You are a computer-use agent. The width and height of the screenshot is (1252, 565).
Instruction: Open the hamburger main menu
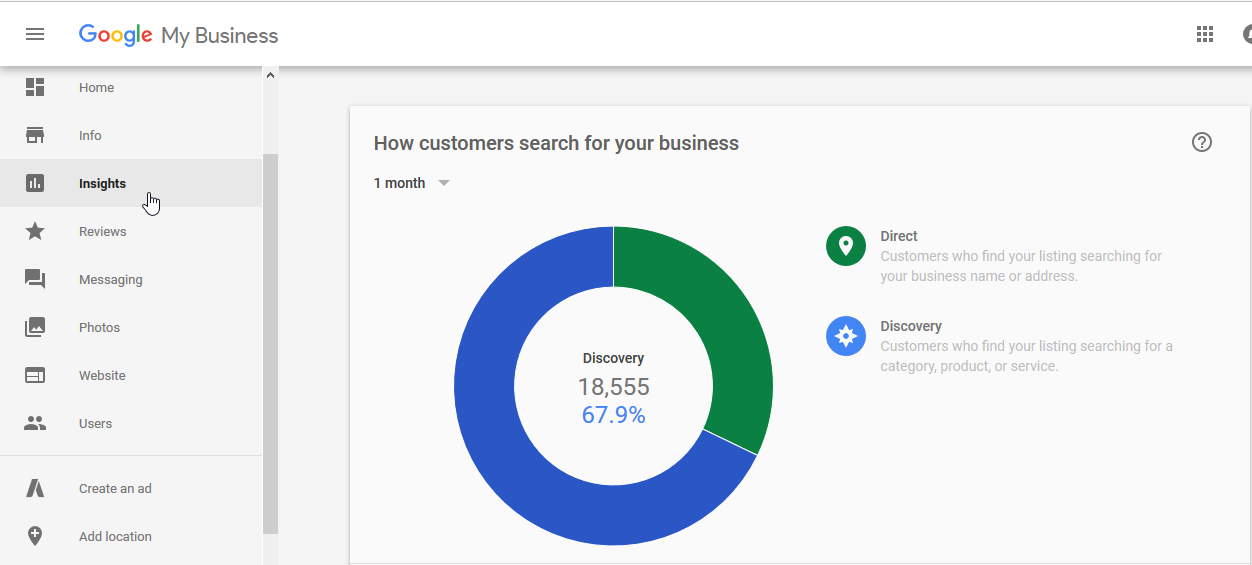click(x=35, y=34)
